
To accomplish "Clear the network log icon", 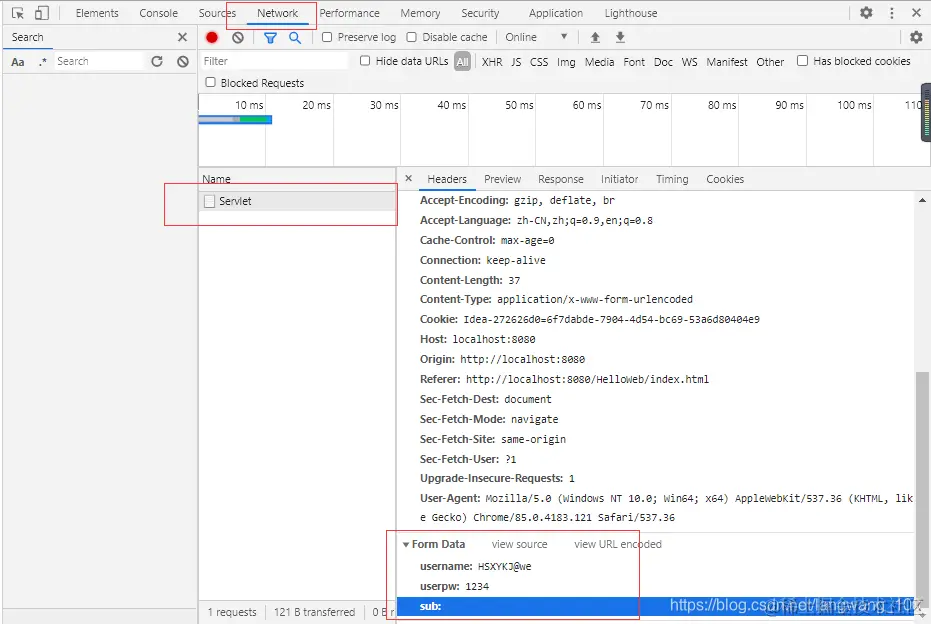I will pyautogui.click(x=238, y=37).
